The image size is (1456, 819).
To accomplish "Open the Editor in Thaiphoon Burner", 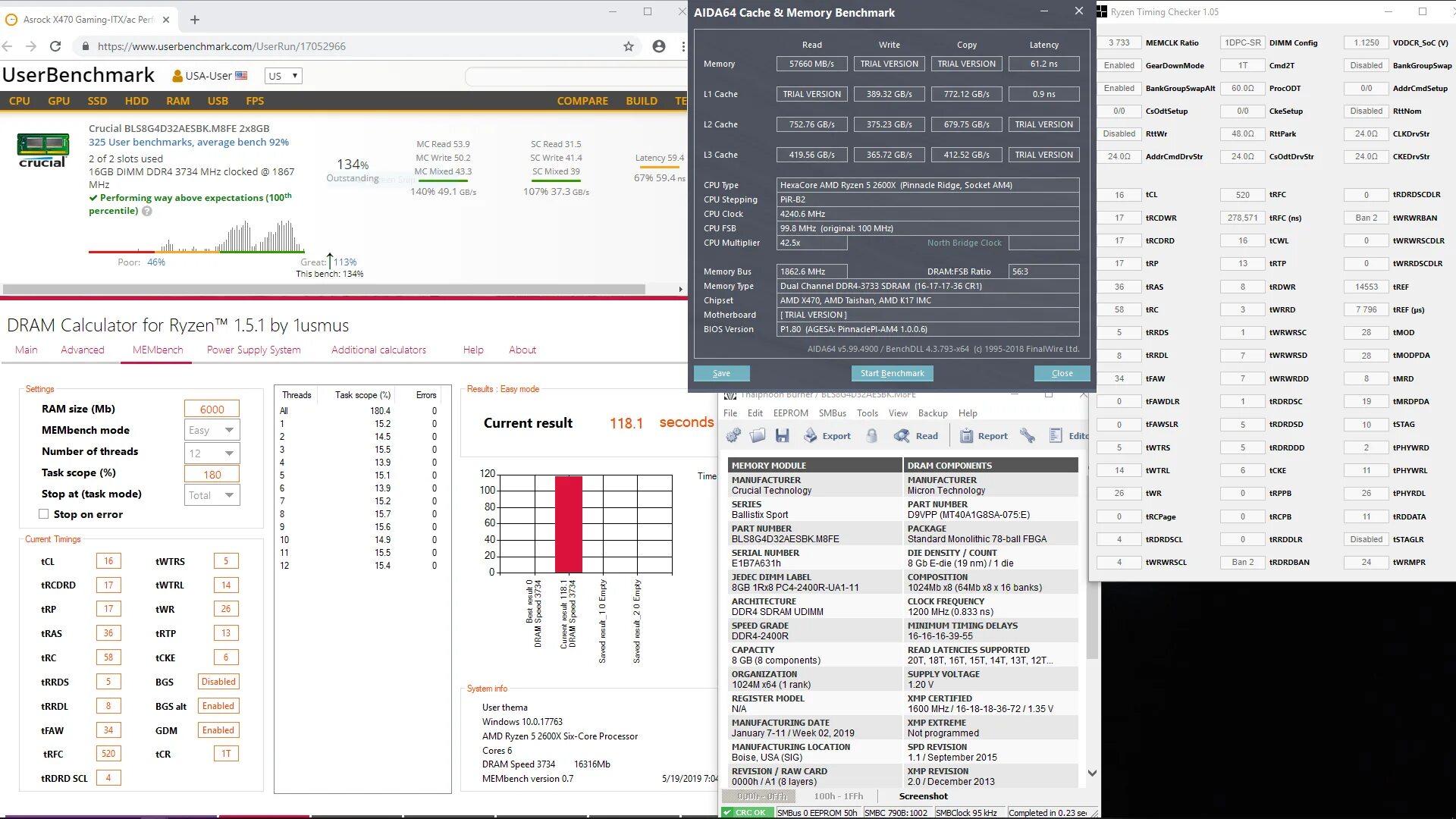I will (1068, 436).
